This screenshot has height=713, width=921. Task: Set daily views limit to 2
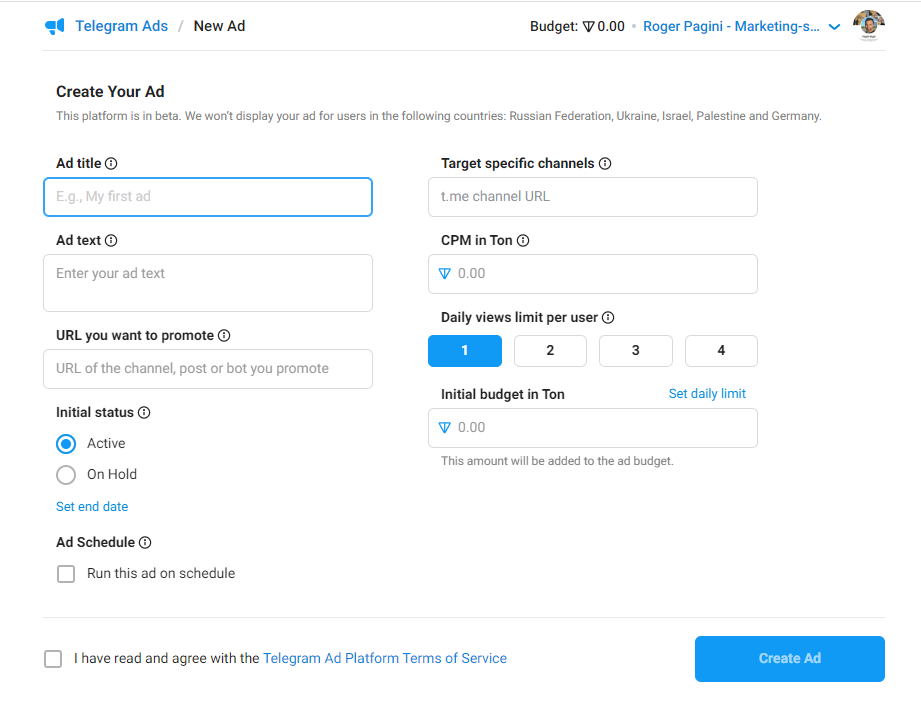[x=550, y=351]
